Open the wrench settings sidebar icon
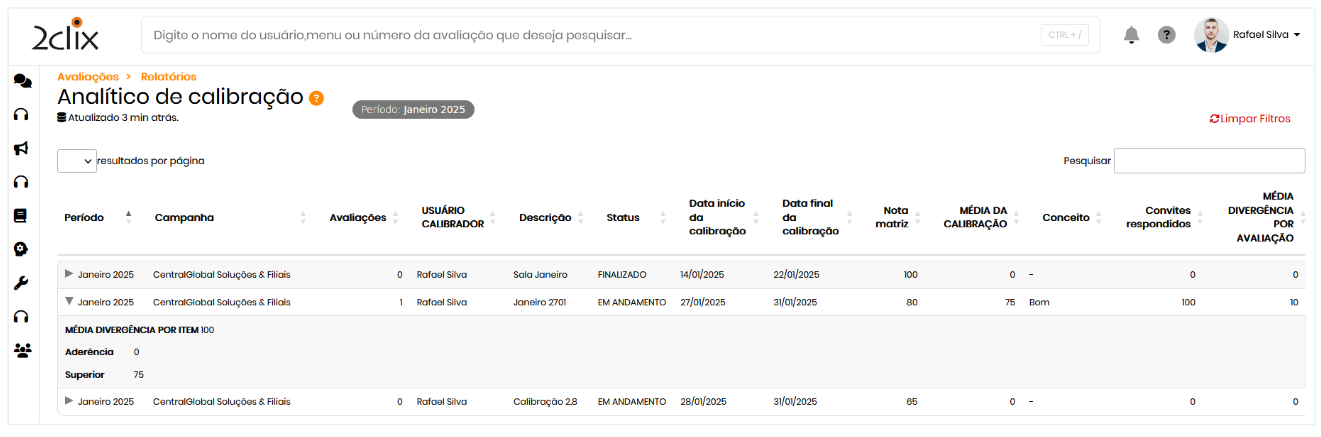Screen dimensions: 1321x437 coord(21,283)
